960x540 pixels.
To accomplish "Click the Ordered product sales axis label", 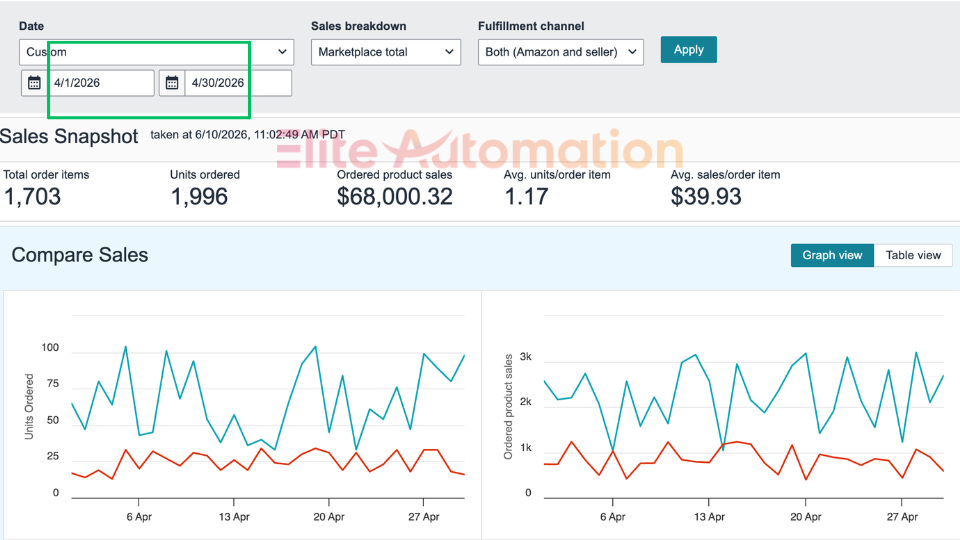I will click(508, 407).
